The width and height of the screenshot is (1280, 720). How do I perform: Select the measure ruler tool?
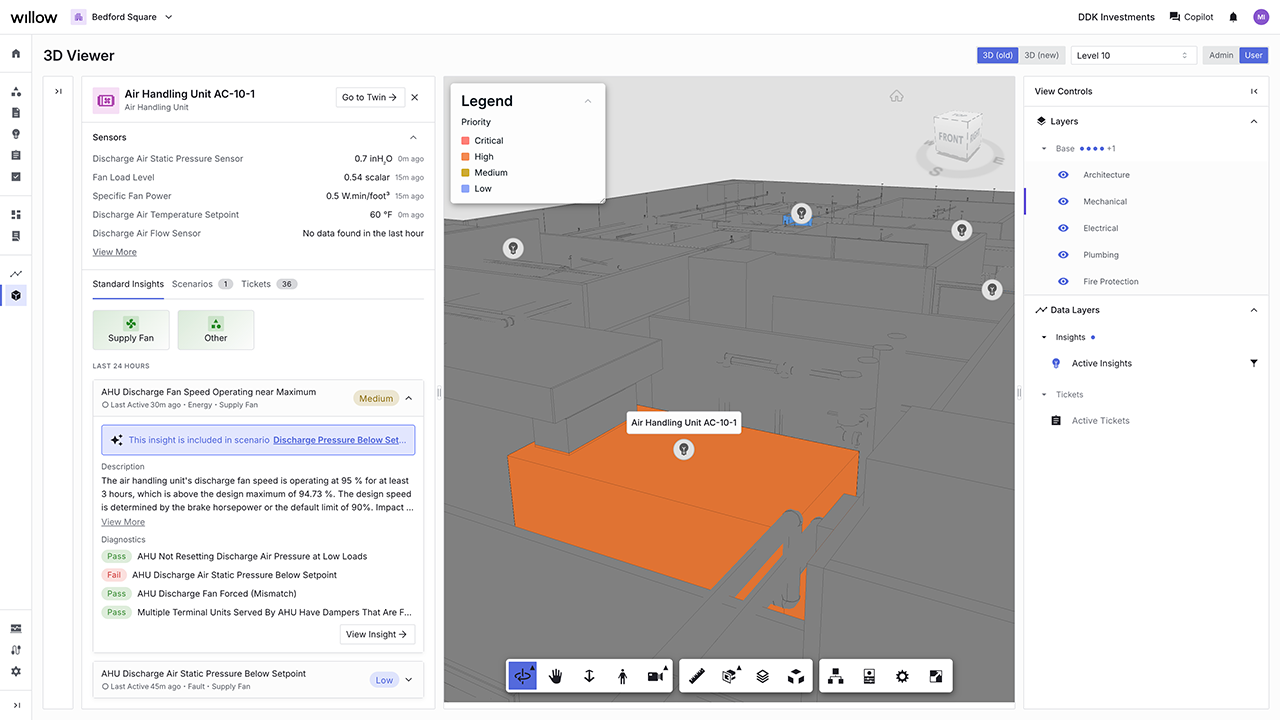pos(697,676)
